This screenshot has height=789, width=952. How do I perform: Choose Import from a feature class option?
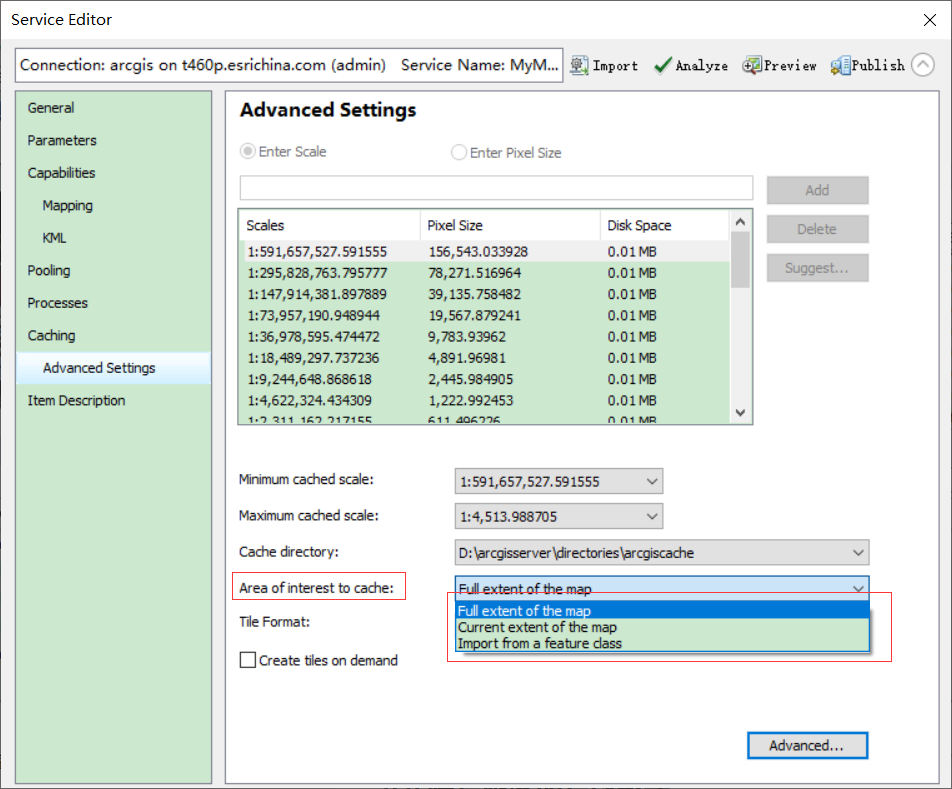point(662,643)
